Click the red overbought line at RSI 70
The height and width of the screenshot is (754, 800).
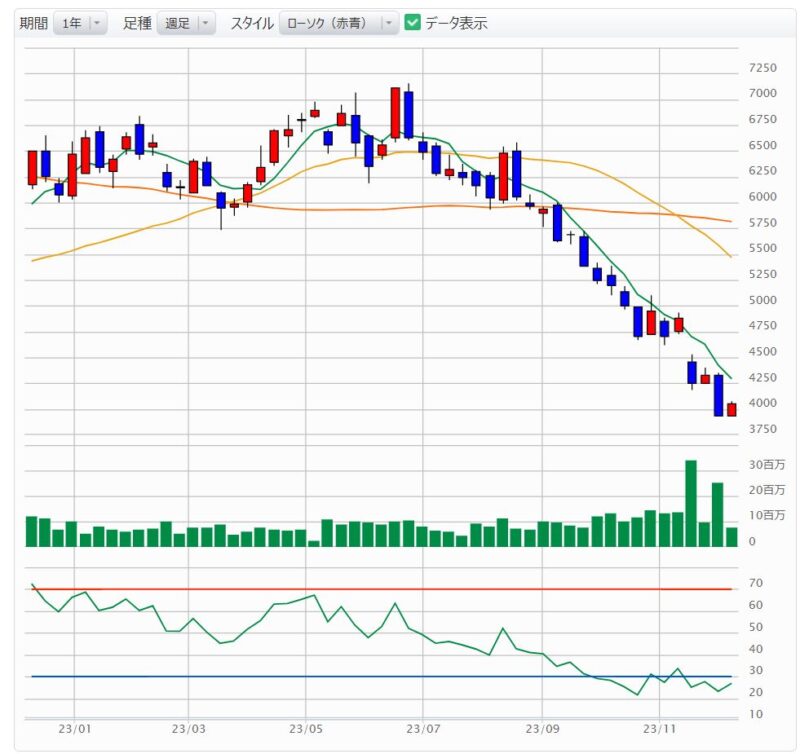coord(382,589)
